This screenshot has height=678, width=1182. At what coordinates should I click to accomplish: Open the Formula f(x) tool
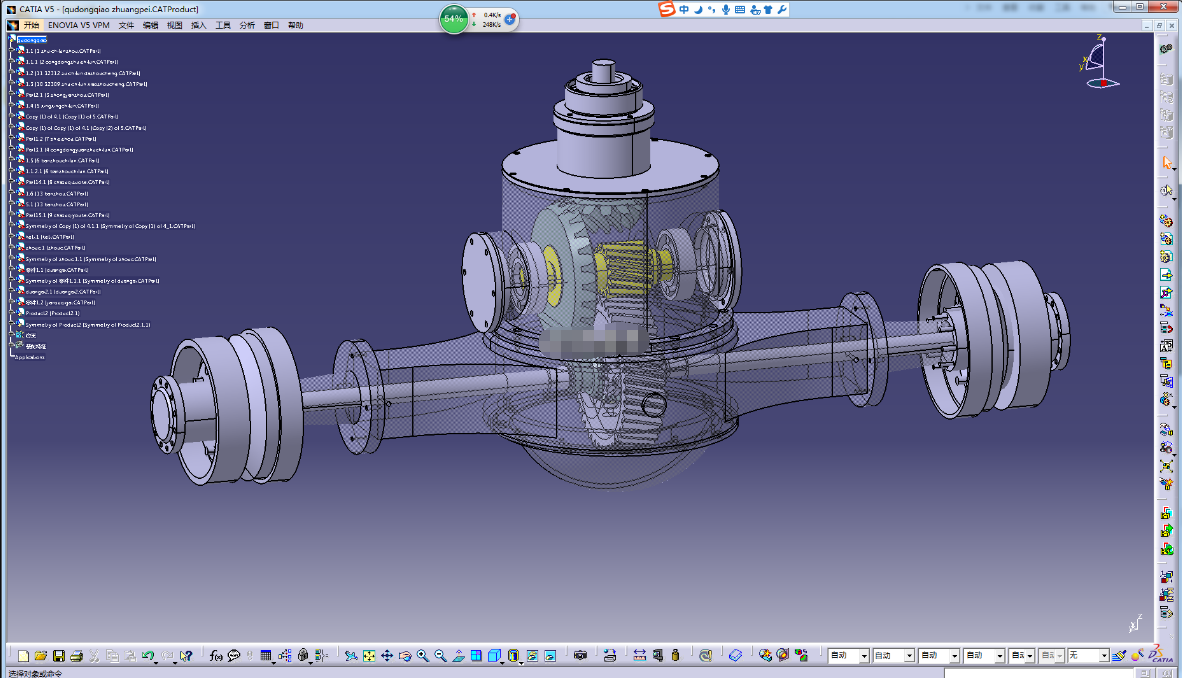[216, 655]
